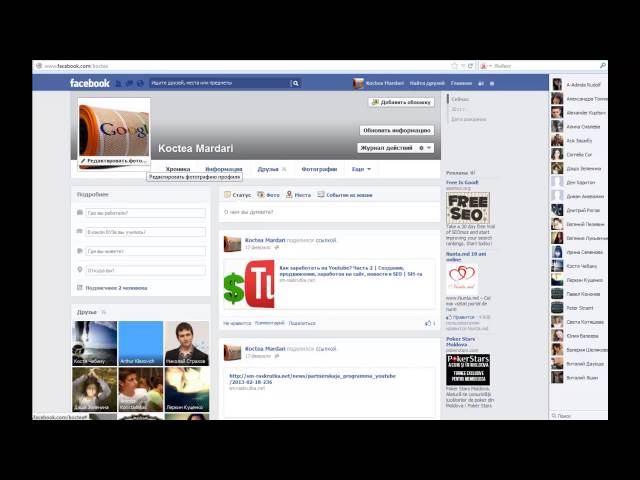The width and height of the screenshot is (640, 480).
Task: Open Друзья section header in sidebar
Action: click(87, 312)
